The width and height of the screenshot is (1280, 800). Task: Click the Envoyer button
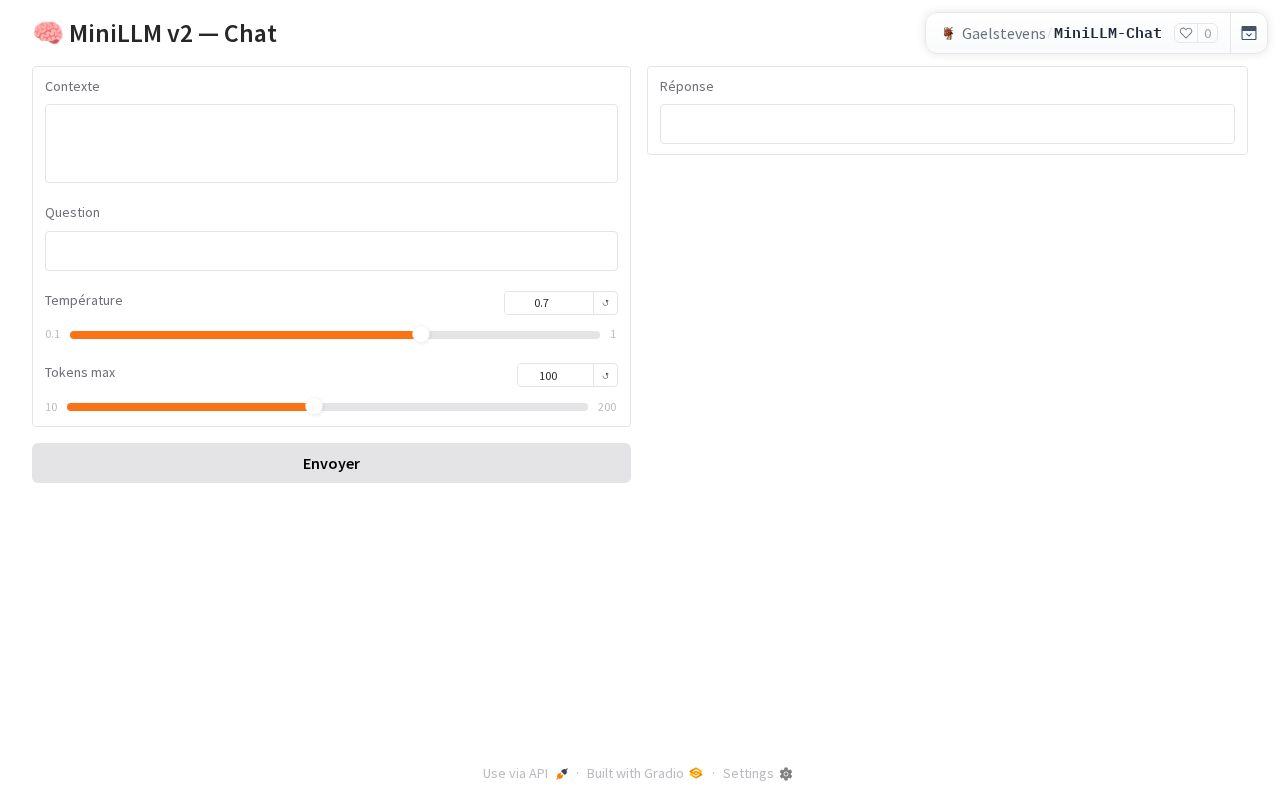tap(331, 463)
